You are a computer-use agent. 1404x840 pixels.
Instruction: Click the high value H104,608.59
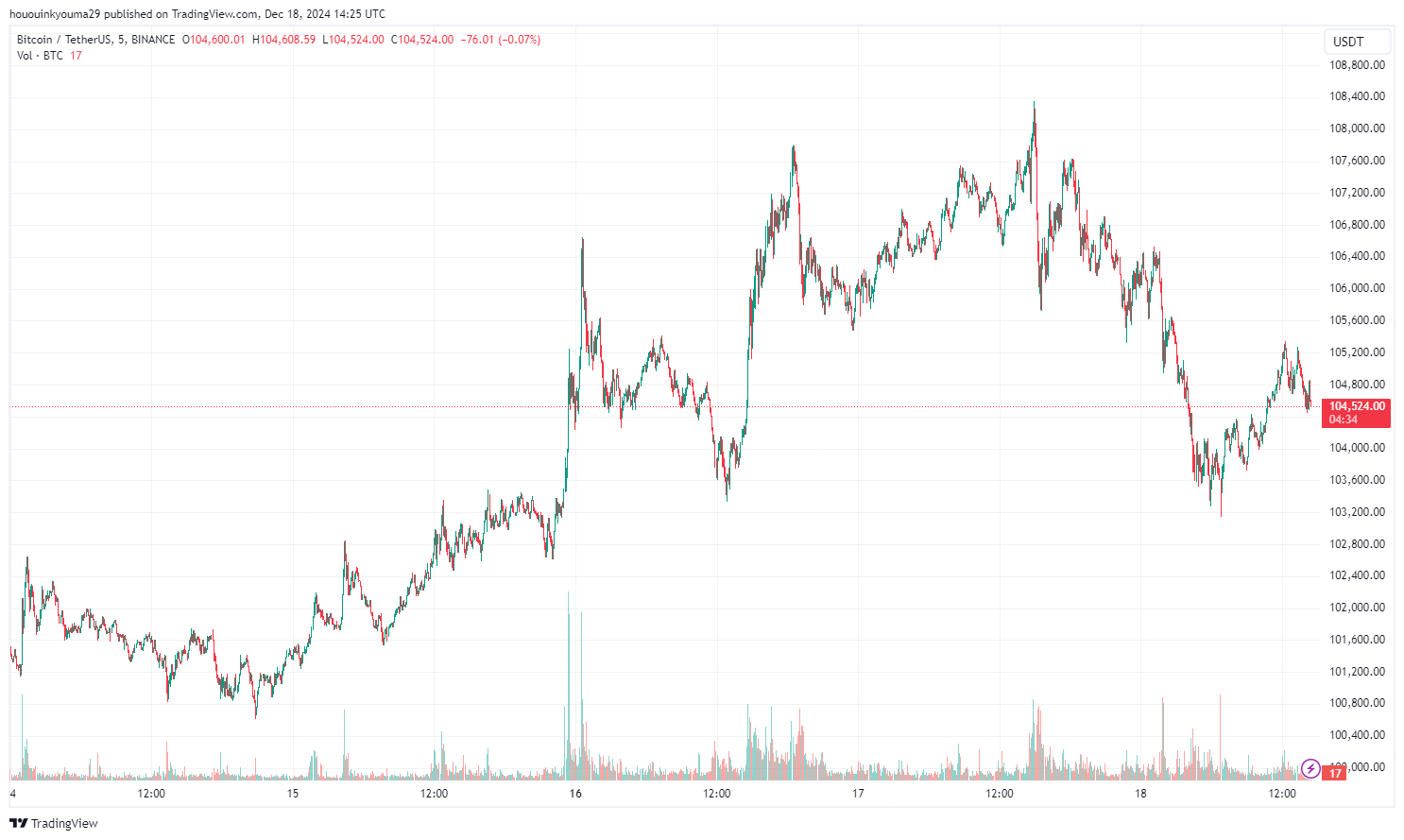pos(283,40)
